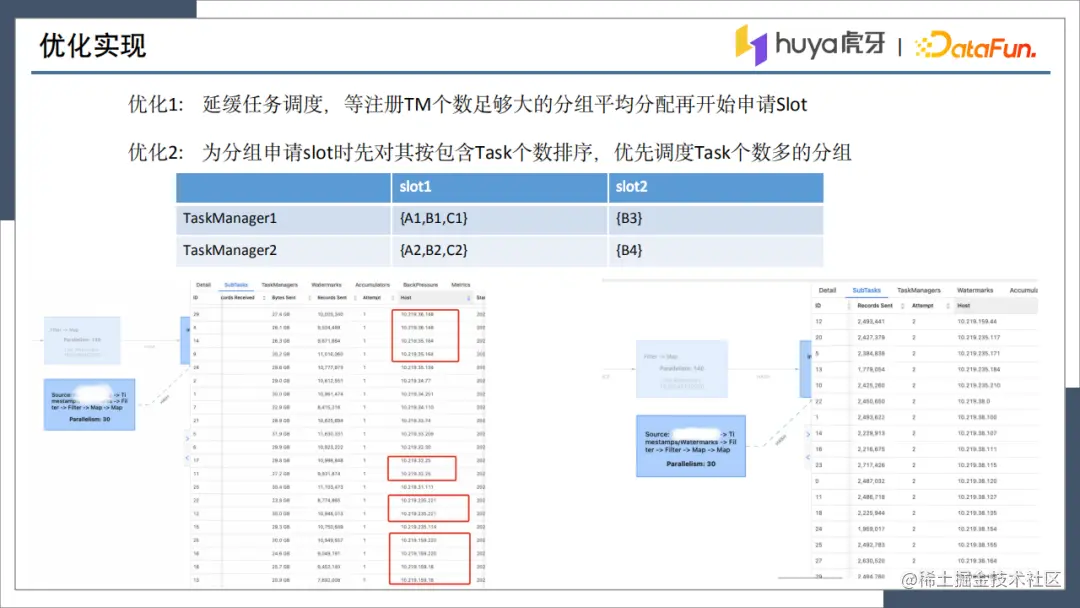This screenshot has width=1080, height=608.
Task: Click records value 2,427,379 in right table
Action: [x=871, y=337]
